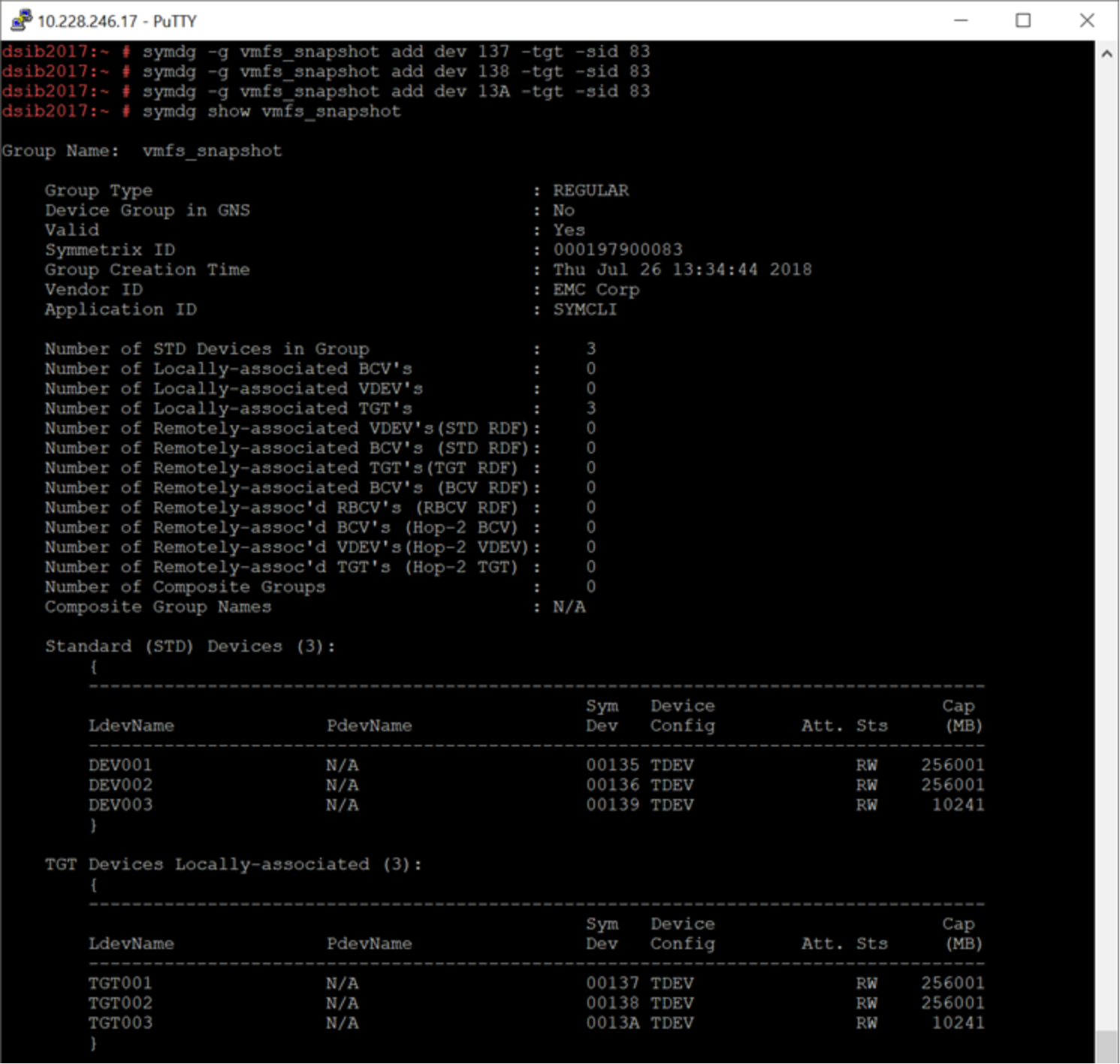Click the Sym Dev value '00136'
The image size is (1120, 1064).
point(612,785)
